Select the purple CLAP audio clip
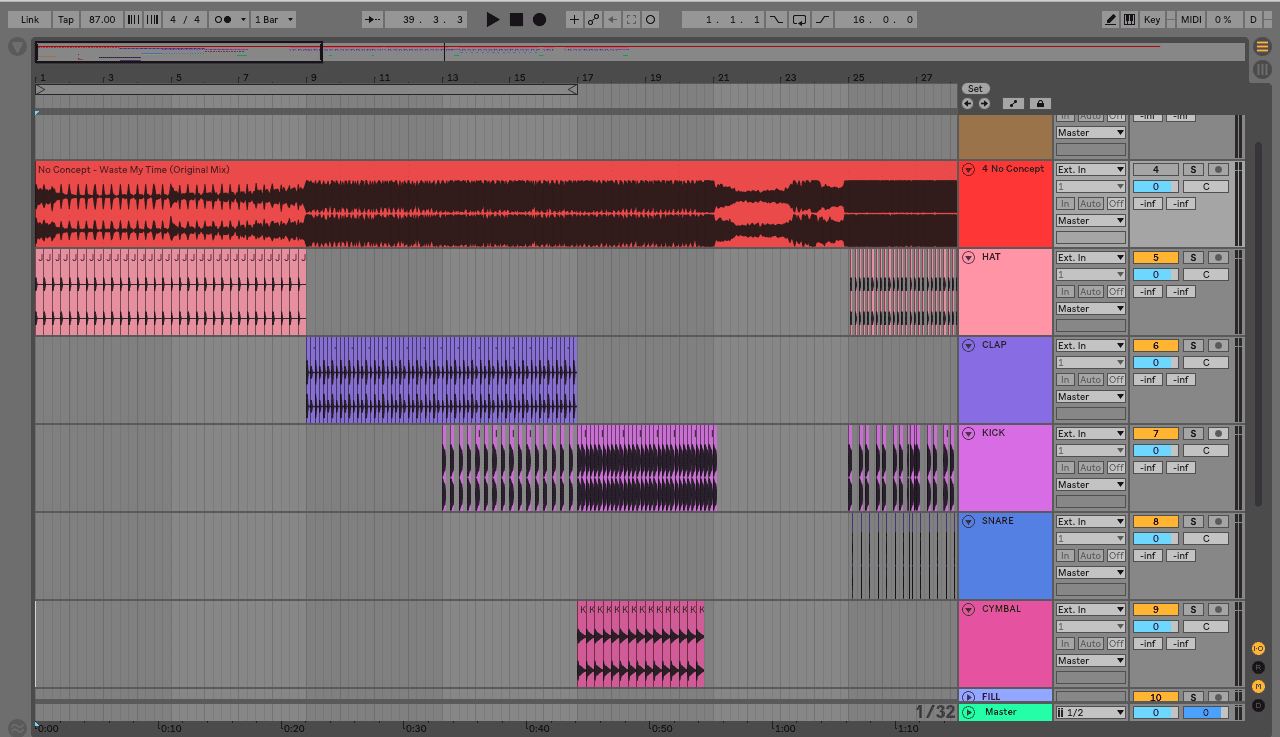The height and width of the screenshot is (737, 1280). pyautogui.click(x=441, y=380)
